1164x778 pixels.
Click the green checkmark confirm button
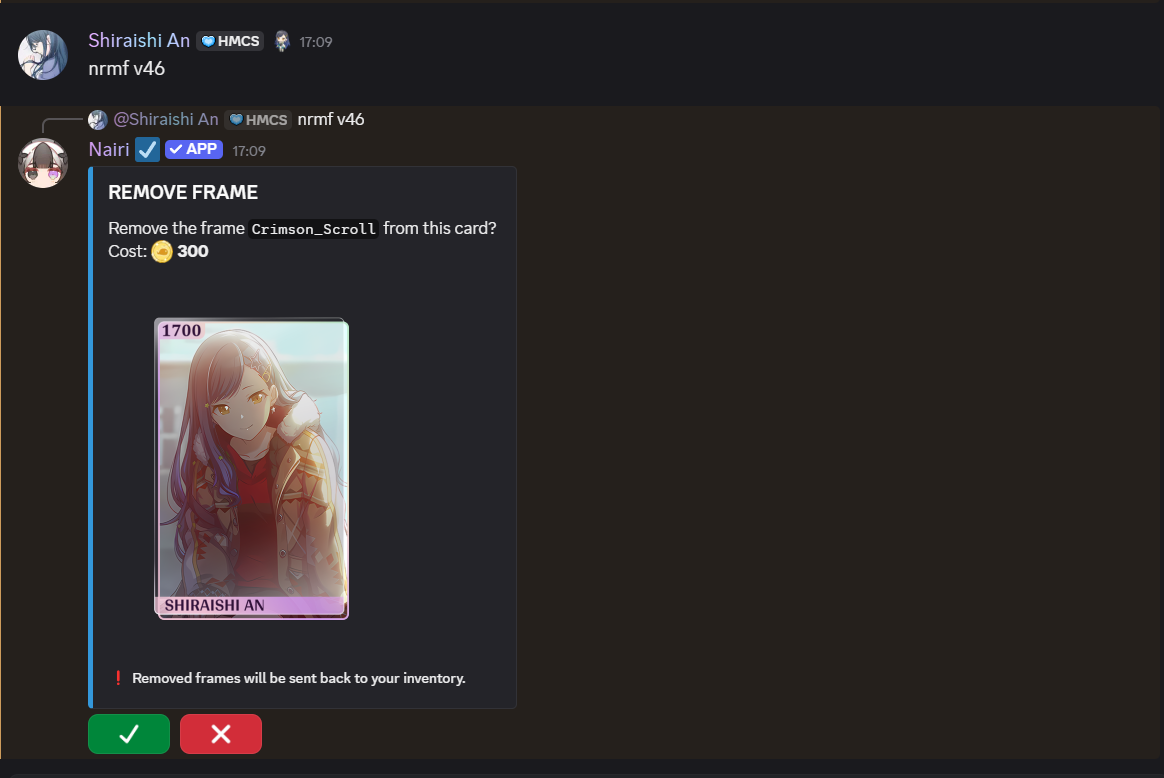click(129, 734)
